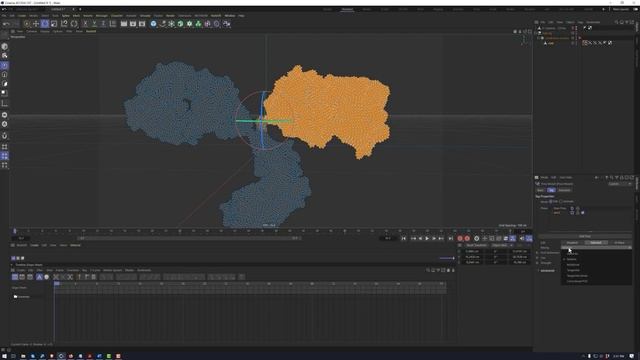Click Go to End playback button

(x=451, y=238)
